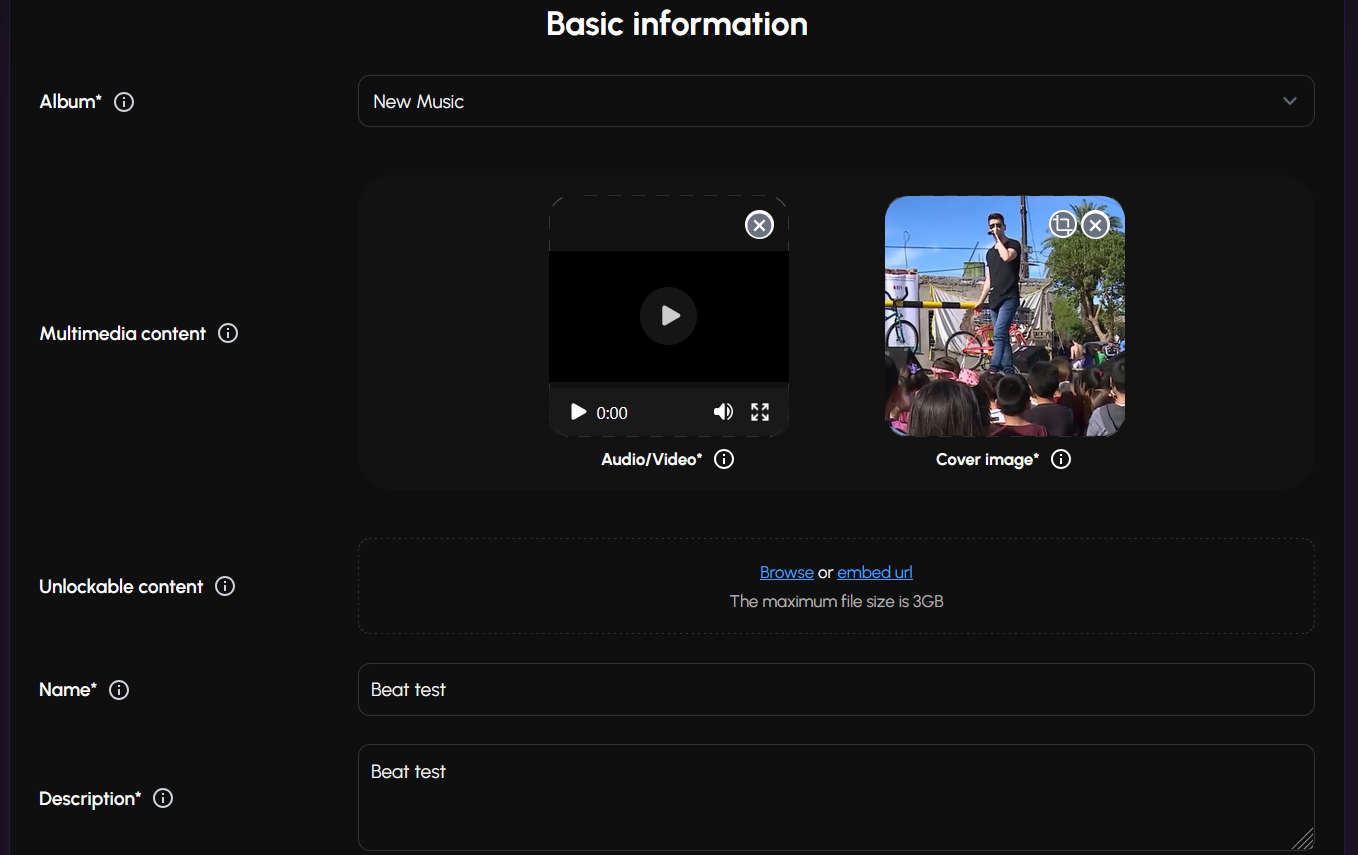Click the cover image thumbnail
Viewport: 1358px width, 855px height.
(x=1005, y=316)
